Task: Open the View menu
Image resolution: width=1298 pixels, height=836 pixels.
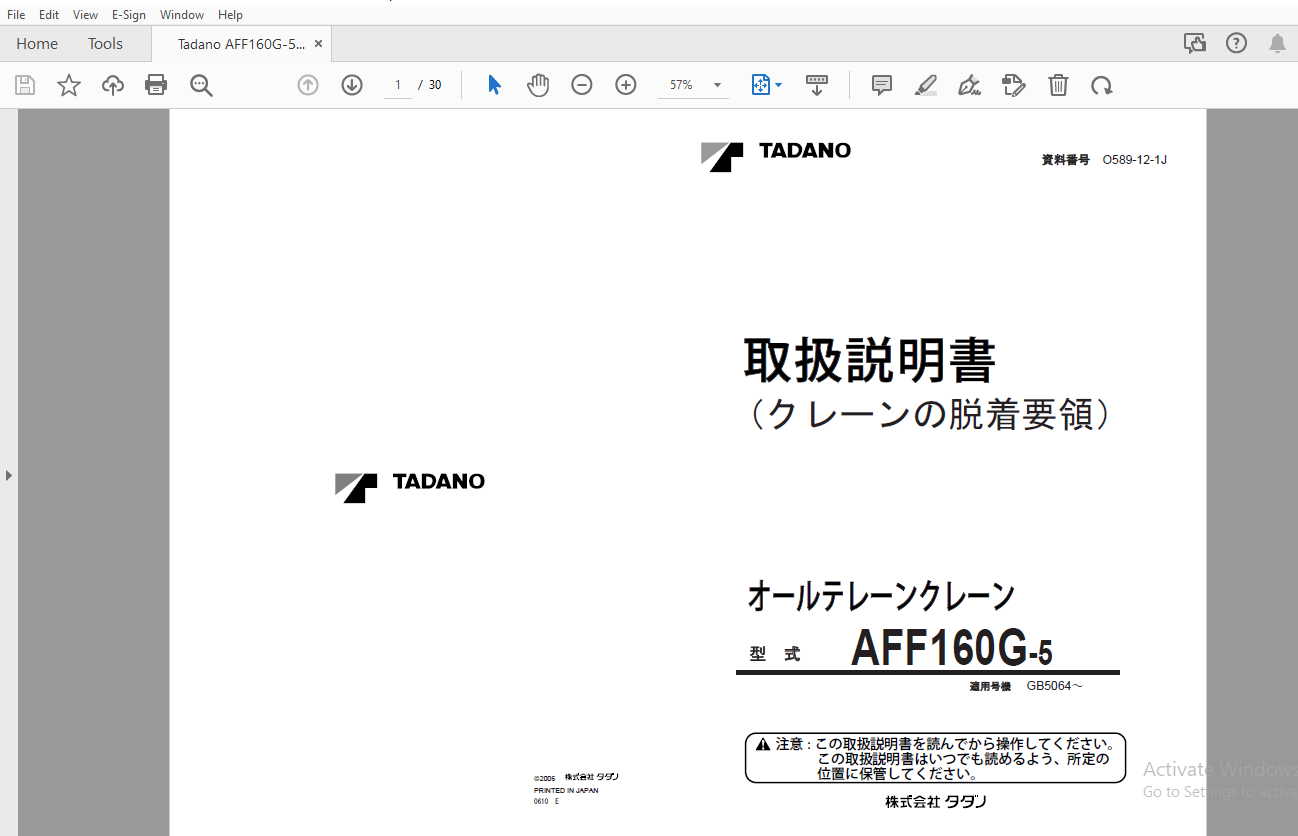Action: coord(85,15)
